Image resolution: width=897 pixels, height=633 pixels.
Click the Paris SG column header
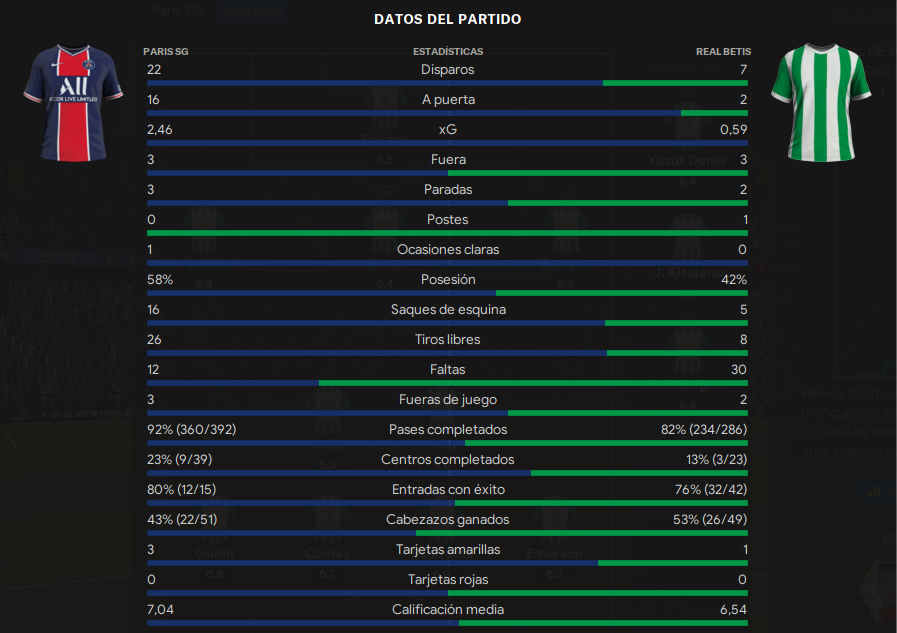point(165,51)
